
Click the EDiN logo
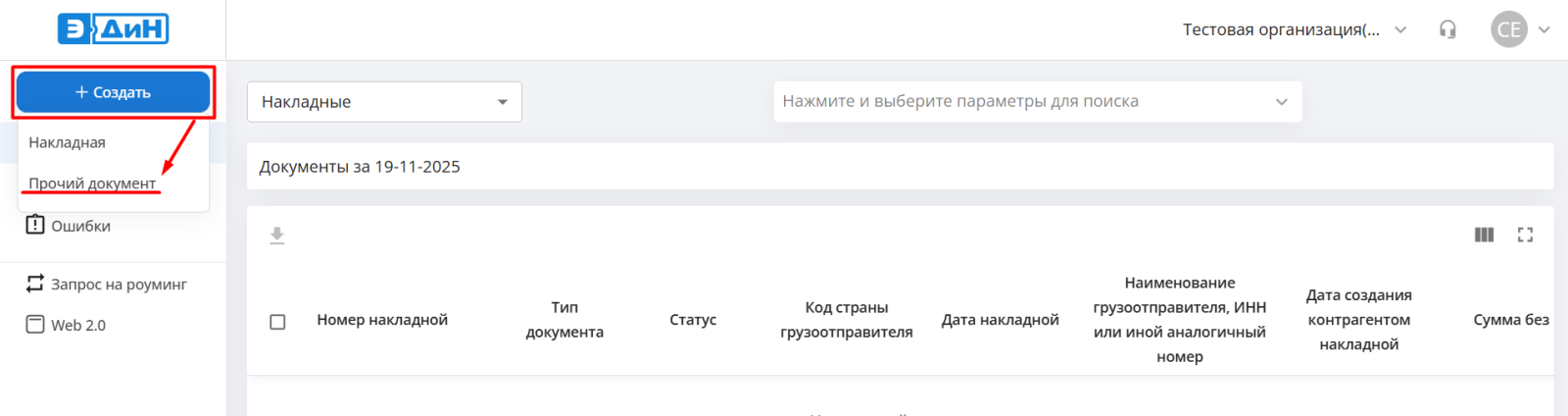click(x=113, y=29)
